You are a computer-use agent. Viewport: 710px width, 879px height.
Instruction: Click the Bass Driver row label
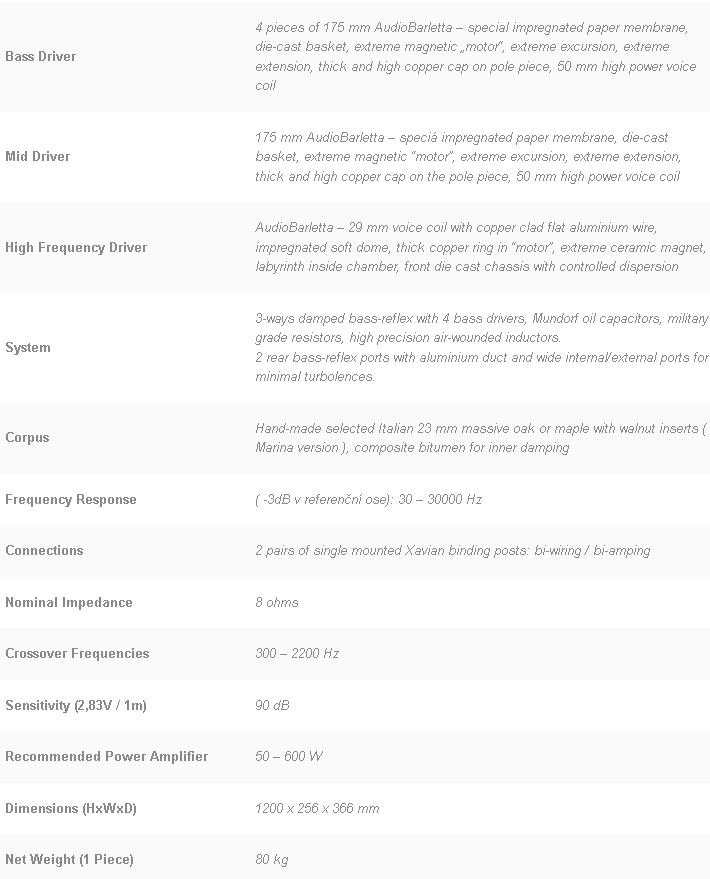pyautogui.click(x=41, y=57)
